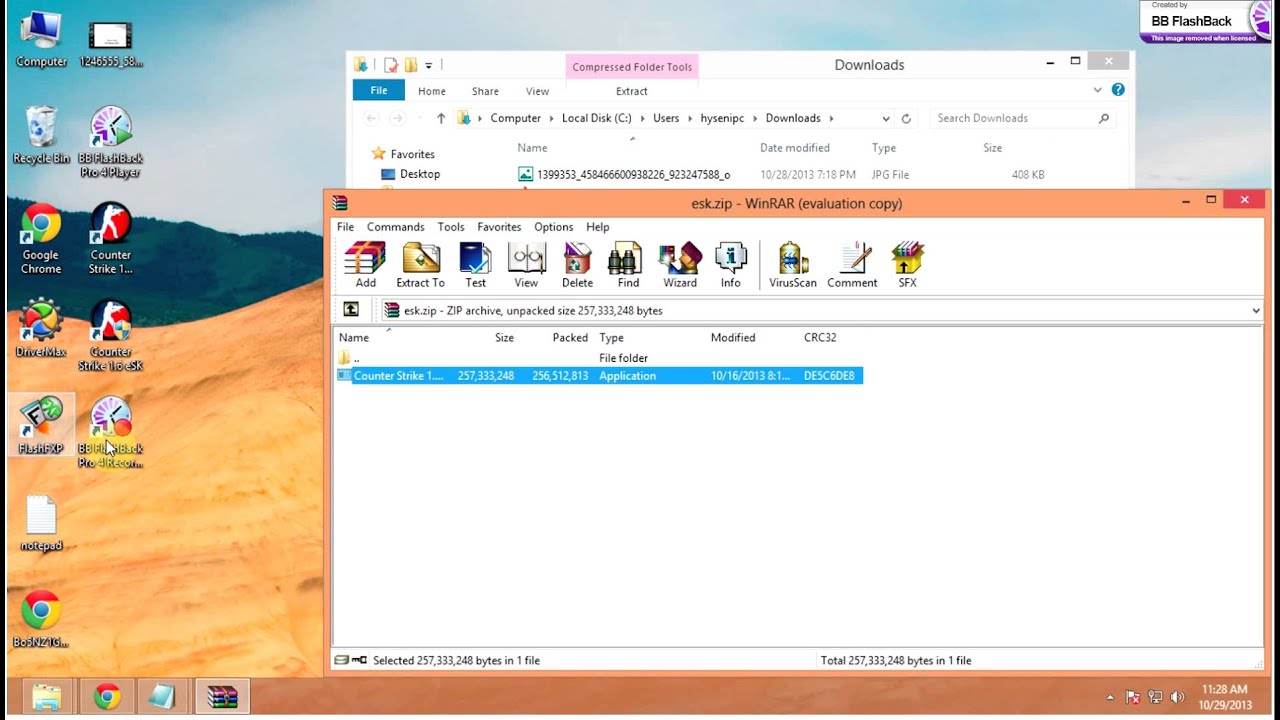Open address bar history dropdown in Explorer

point(885,118)
